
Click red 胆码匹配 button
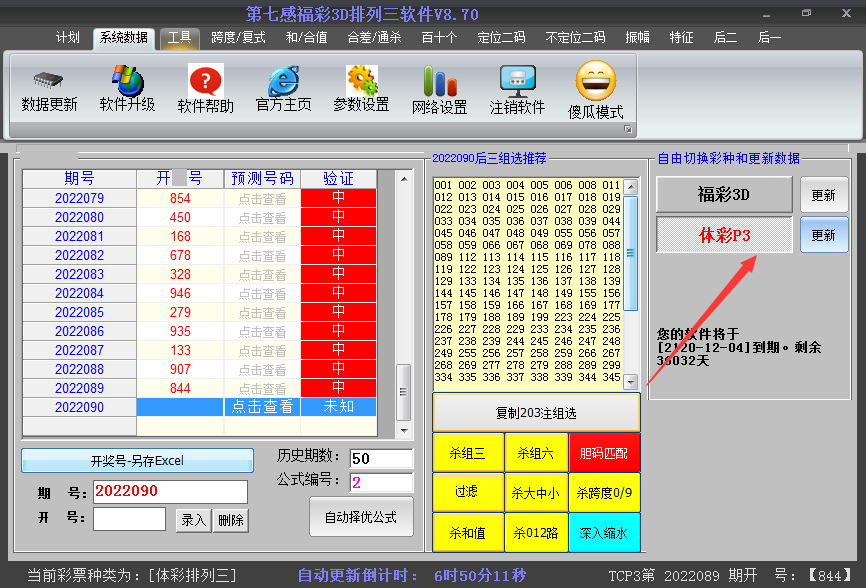click(x=604, y=453)
